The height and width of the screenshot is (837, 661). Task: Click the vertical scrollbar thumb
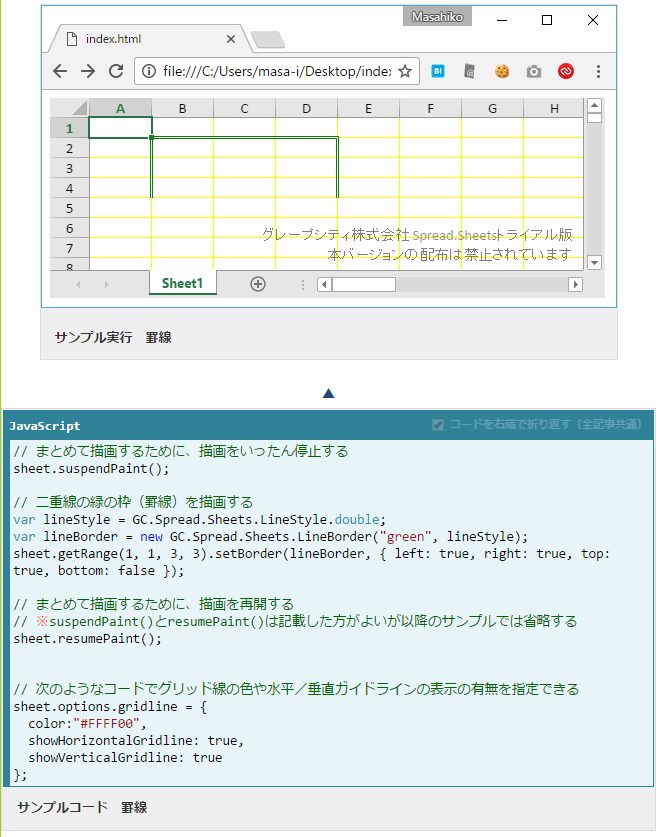tap(594, 117)
